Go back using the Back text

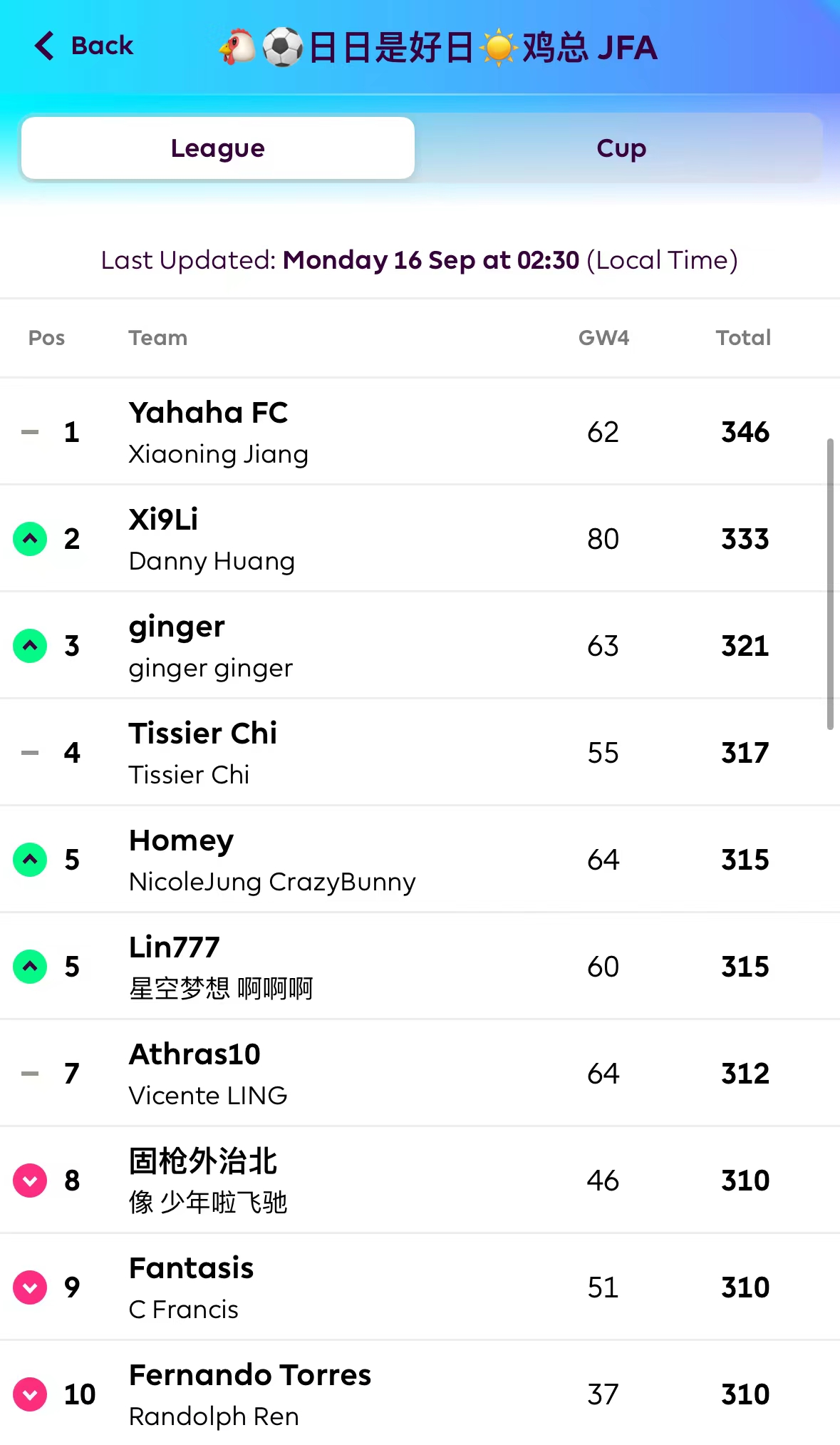point(102,46)
